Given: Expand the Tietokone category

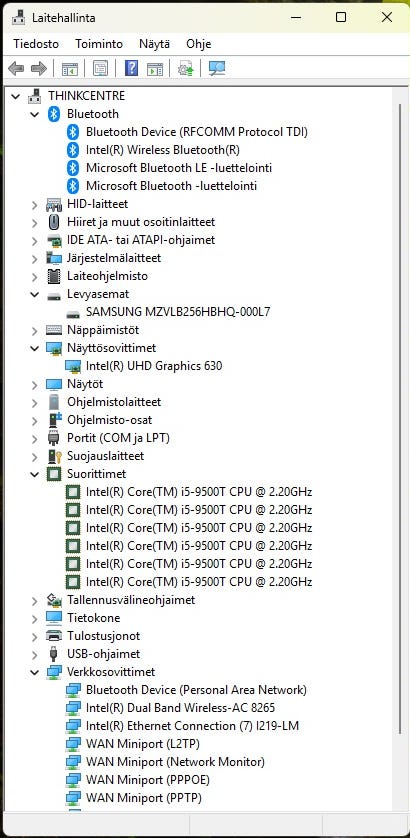Looking at the screenshot, I should (x=34, y=618).
